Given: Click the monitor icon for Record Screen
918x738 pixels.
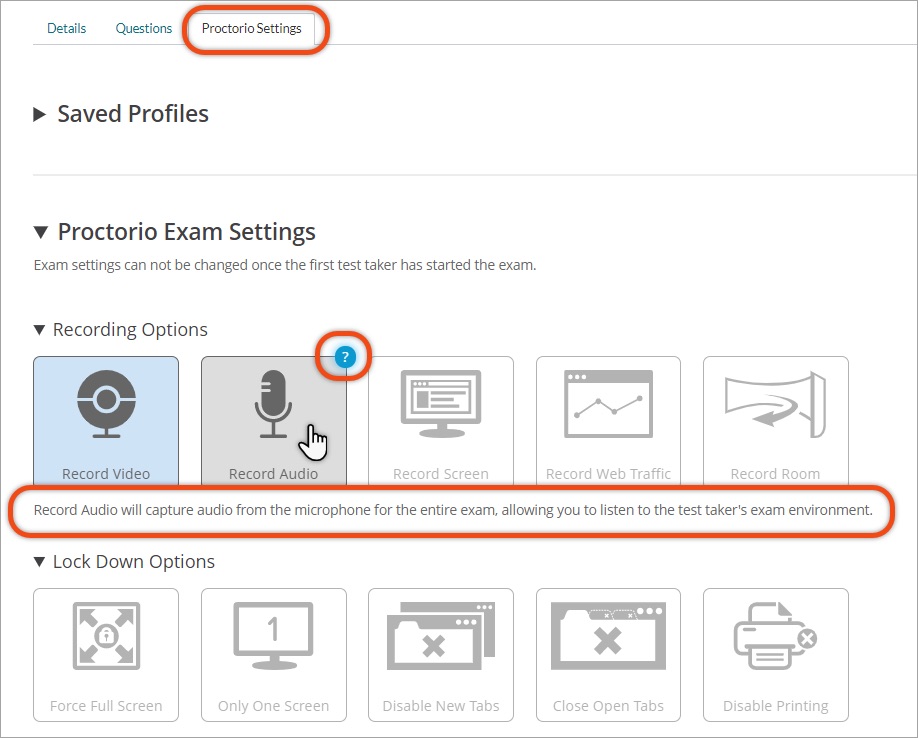Looking at the screenshot, I should point(441,404).
